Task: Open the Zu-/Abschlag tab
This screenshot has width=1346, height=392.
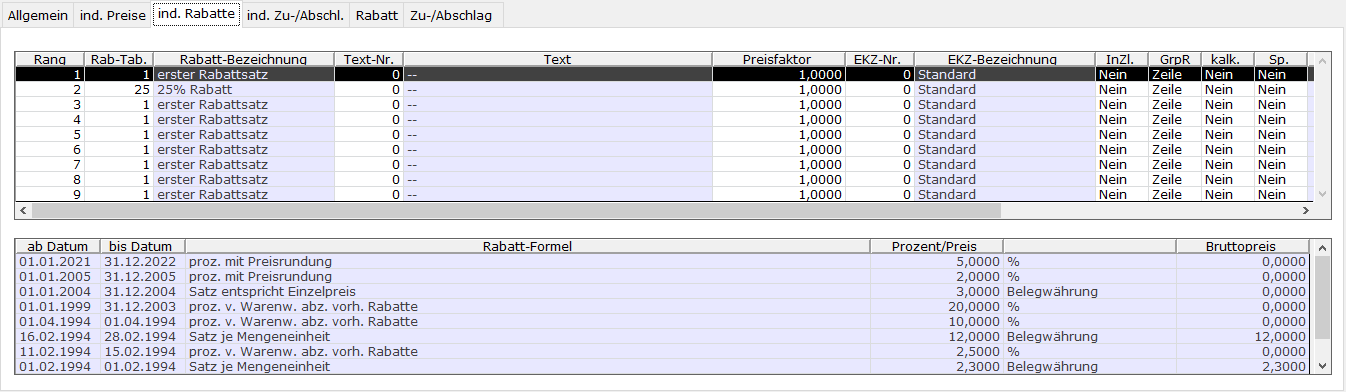Action: tap(451, 15)
